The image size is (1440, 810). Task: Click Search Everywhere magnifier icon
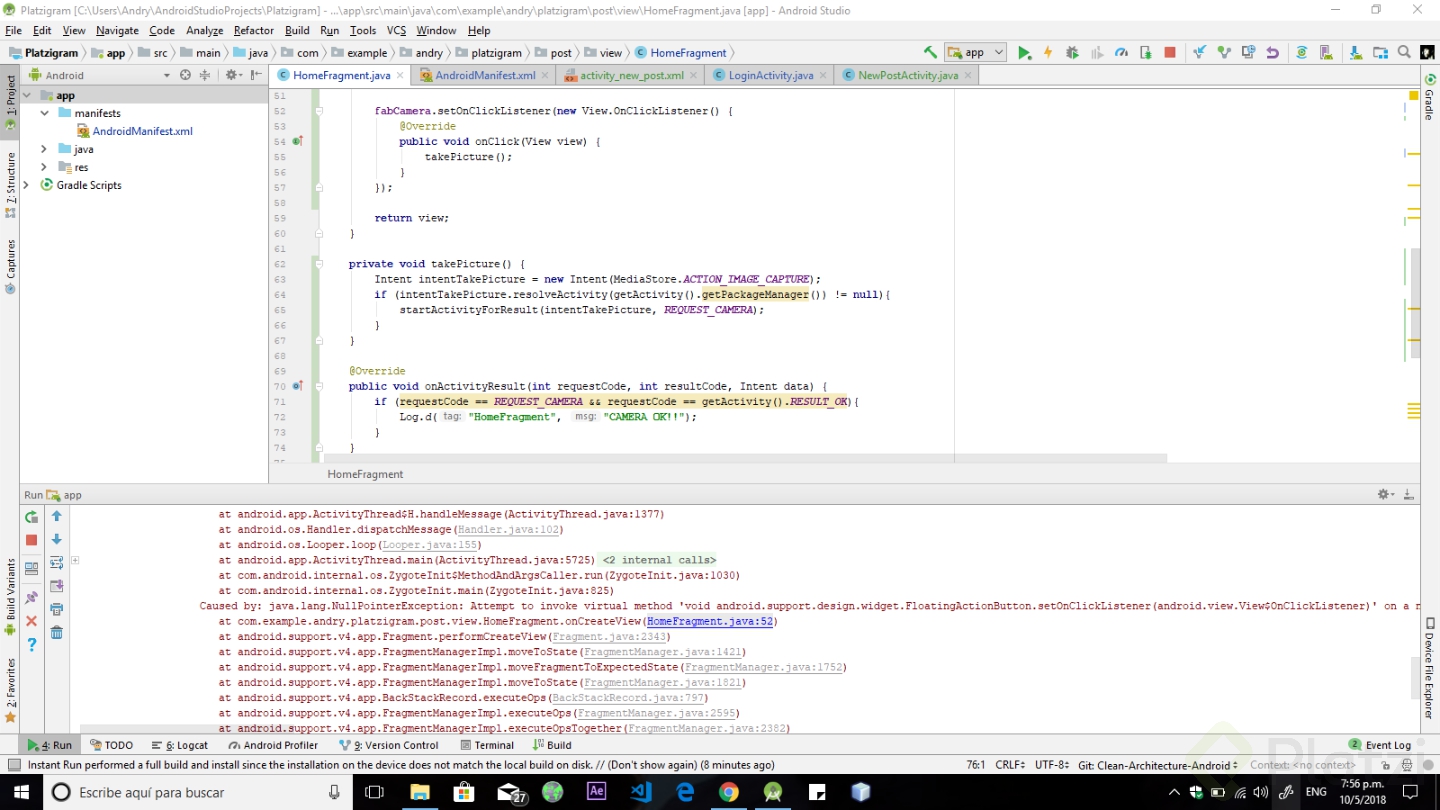point(1404,53)
